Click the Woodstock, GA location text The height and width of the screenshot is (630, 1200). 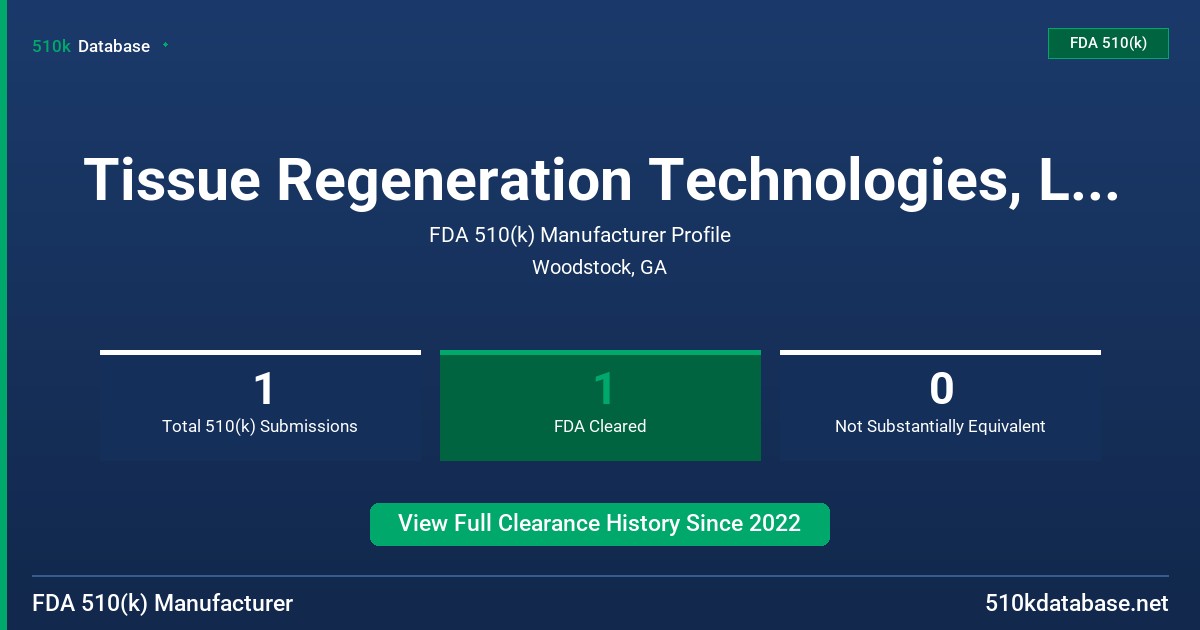click(x=599, y=268)
